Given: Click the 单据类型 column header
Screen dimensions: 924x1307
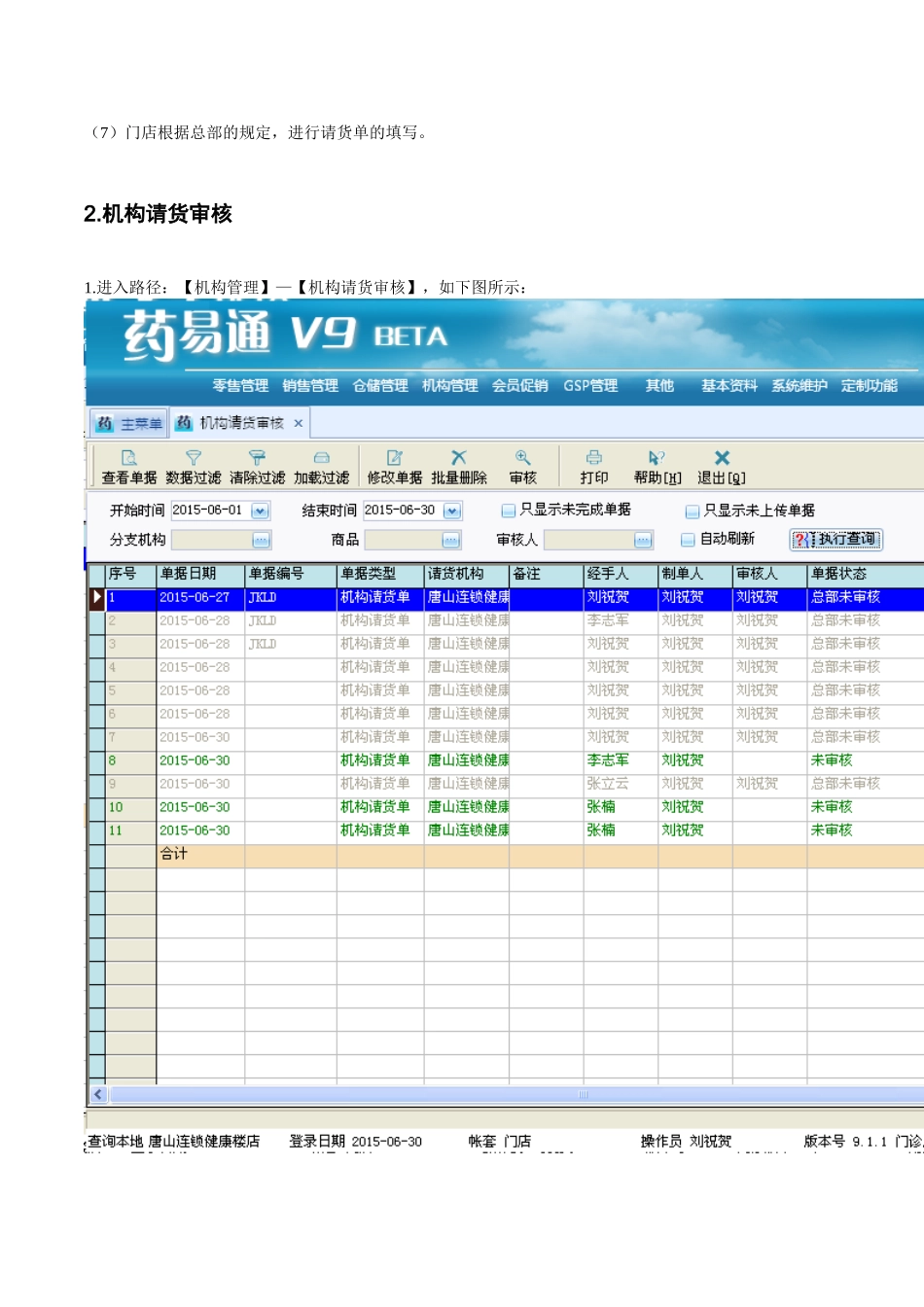Looking at the screenshot, I should [380, 574].
